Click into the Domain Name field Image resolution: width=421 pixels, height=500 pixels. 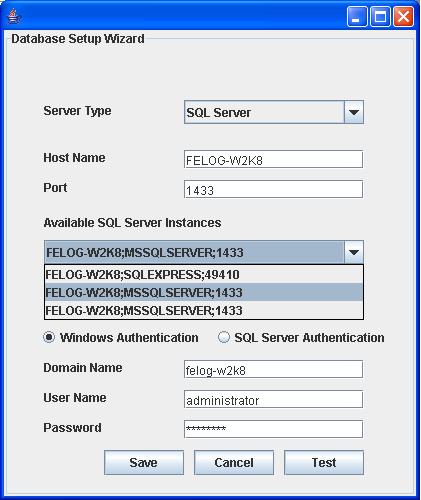pyautogui.click(x=273, y=369)
